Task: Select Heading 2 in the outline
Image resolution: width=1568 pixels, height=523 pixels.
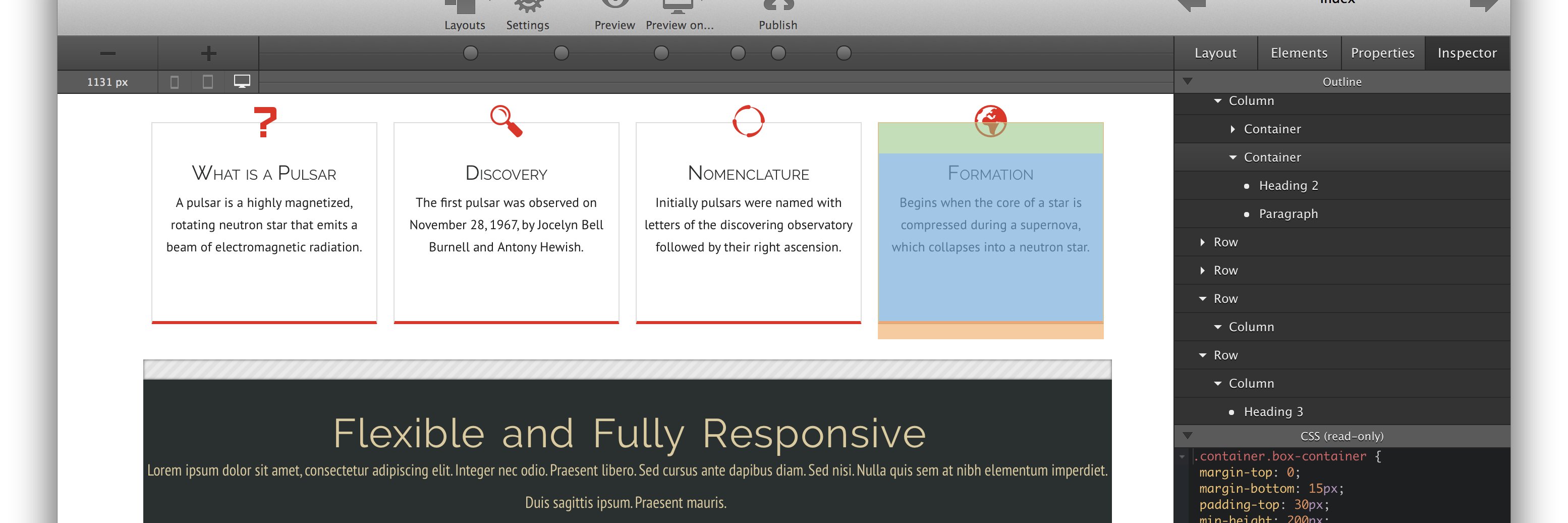Action: click(1288, 186)
